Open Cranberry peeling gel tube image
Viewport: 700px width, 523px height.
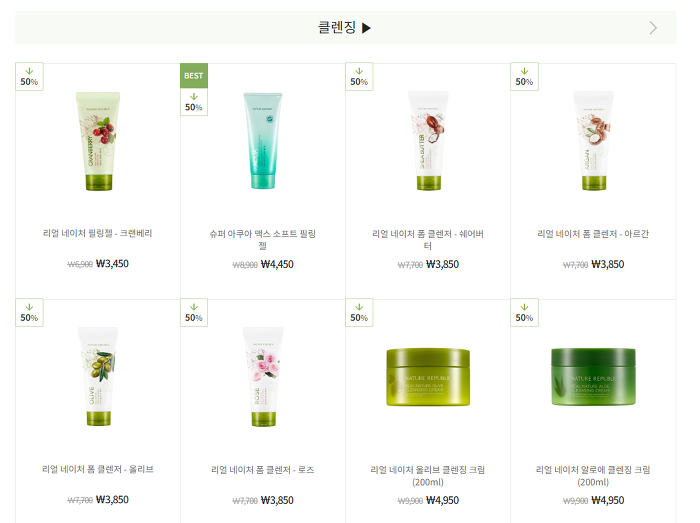pyautogui.click(x=98, y=141)
